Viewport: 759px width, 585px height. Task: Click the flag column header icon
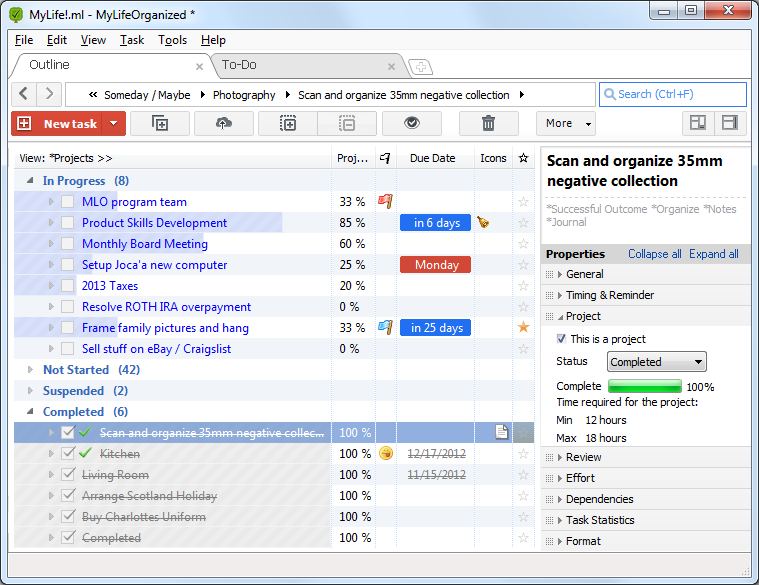(x=385, y=158)
